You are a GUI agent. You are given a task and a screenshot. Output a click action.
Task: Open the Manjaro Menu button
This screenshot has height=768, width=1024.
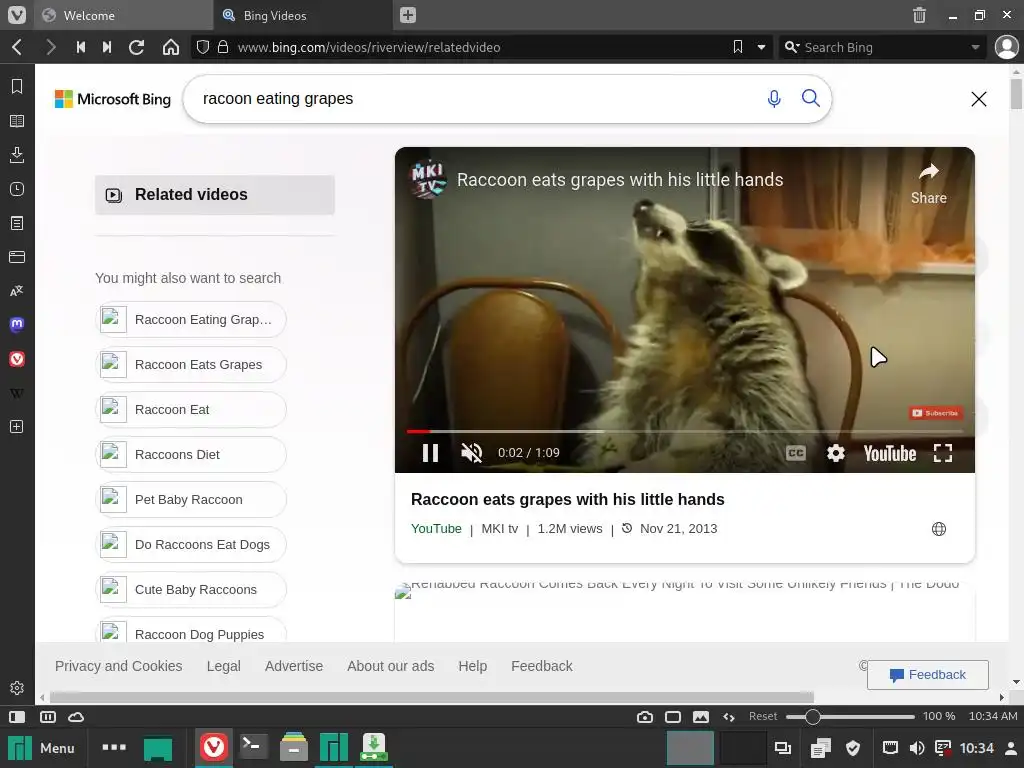point(41,748)
